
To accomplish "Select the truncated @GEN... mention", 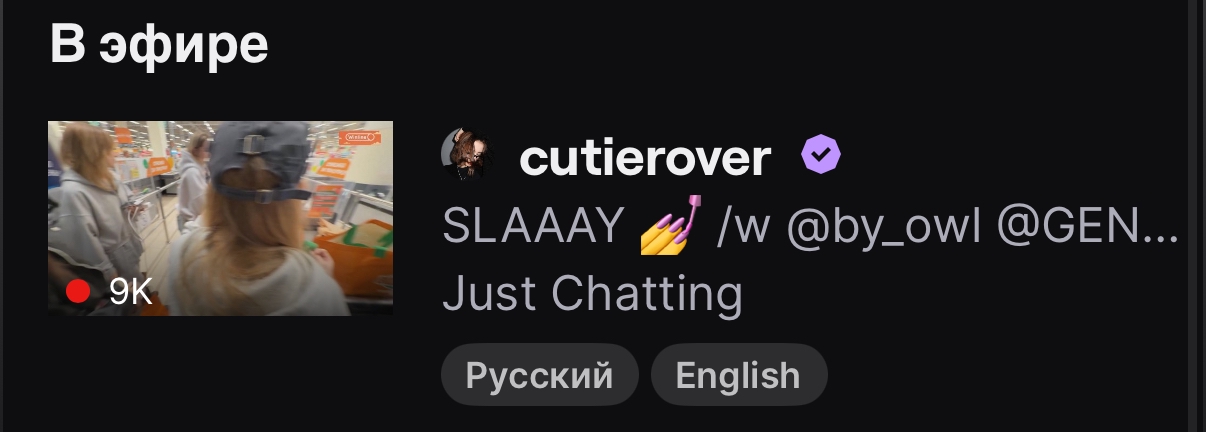I will click(1087, 227).
